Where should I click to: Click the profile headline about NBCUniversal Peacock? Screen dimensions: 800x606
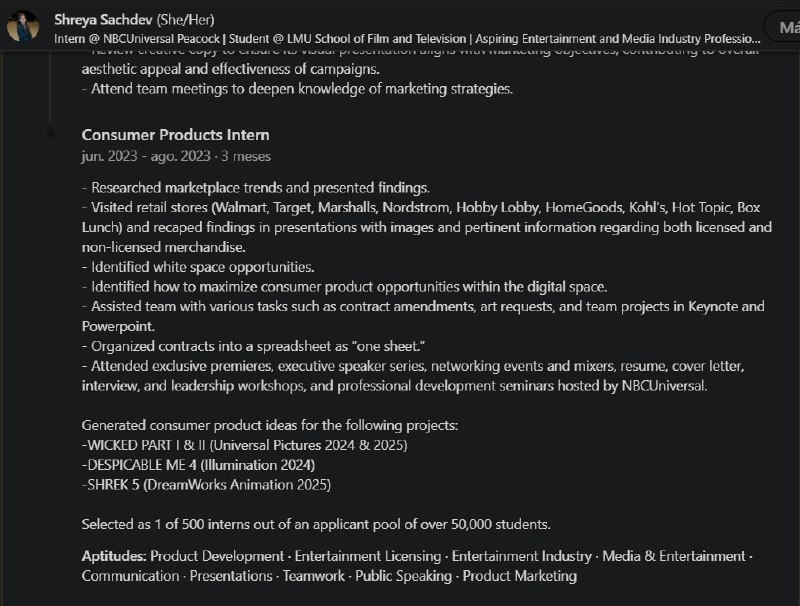(x=400, y=38)
